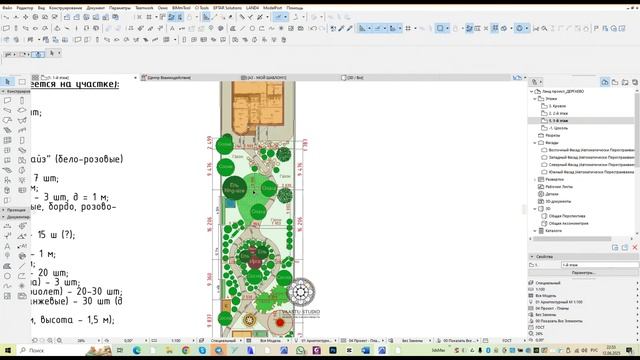Image resolution: width=640 pixels, height=360 pixels.
Task: Open the Windows Start menu
Action: click(7, 350)
